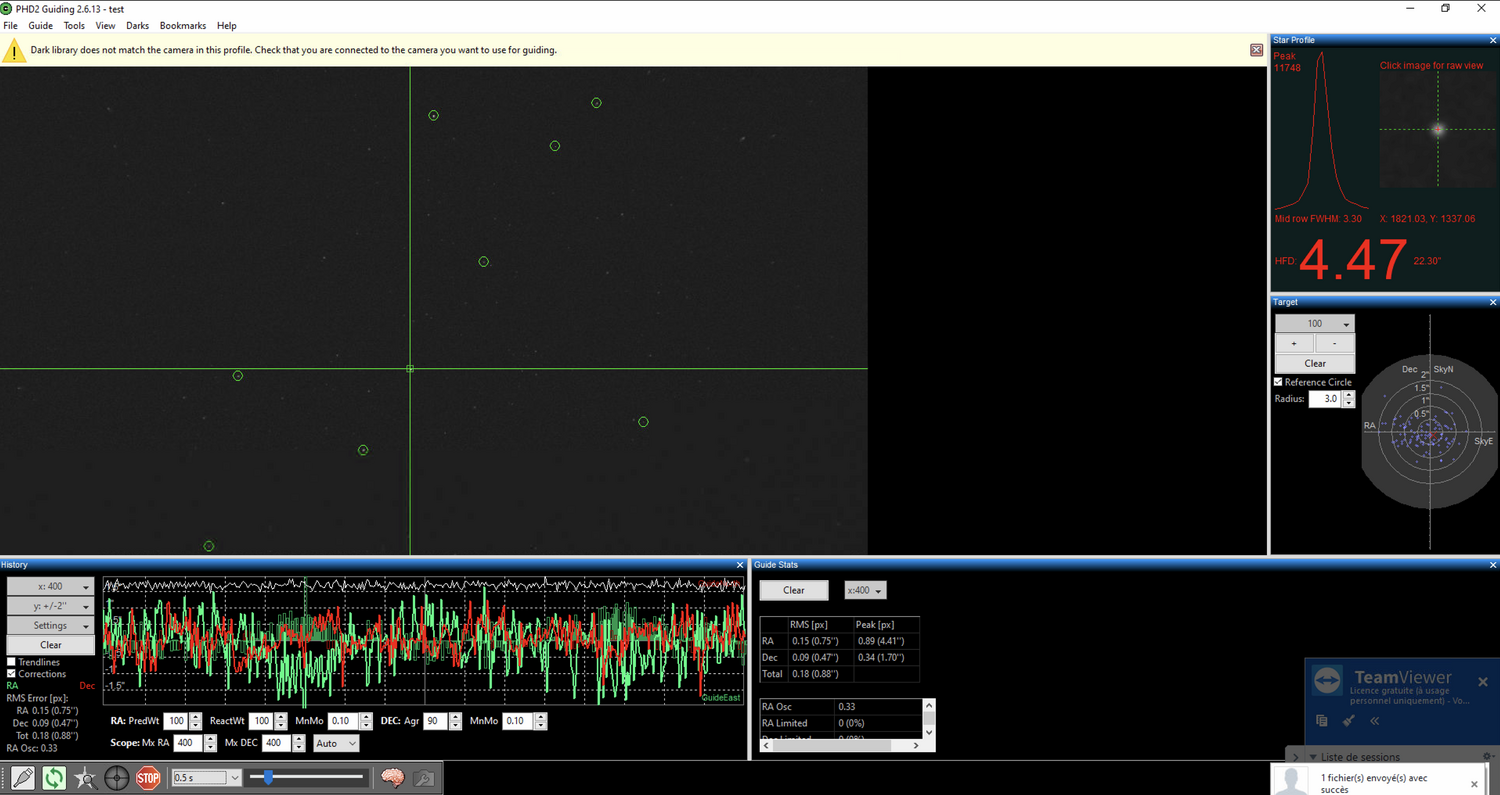The width and height of the screenshot is (1500, 795).
Task: Open the Bookmarks menu
Action: tap(182, 25)
